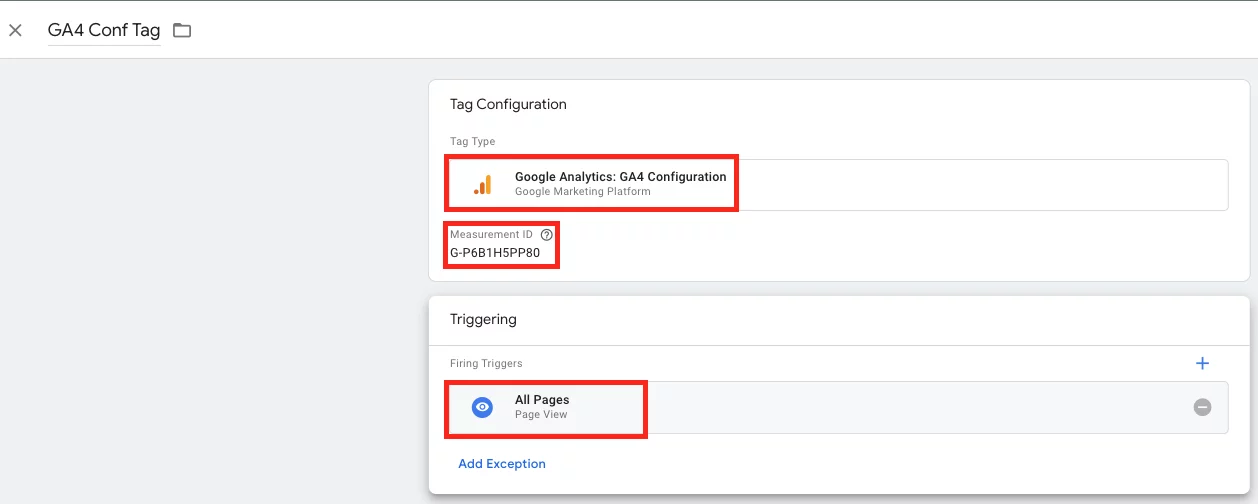Click the blue eye Page View trigger icon
This screenshot has height=504, width=1258.
coord(482,407)
